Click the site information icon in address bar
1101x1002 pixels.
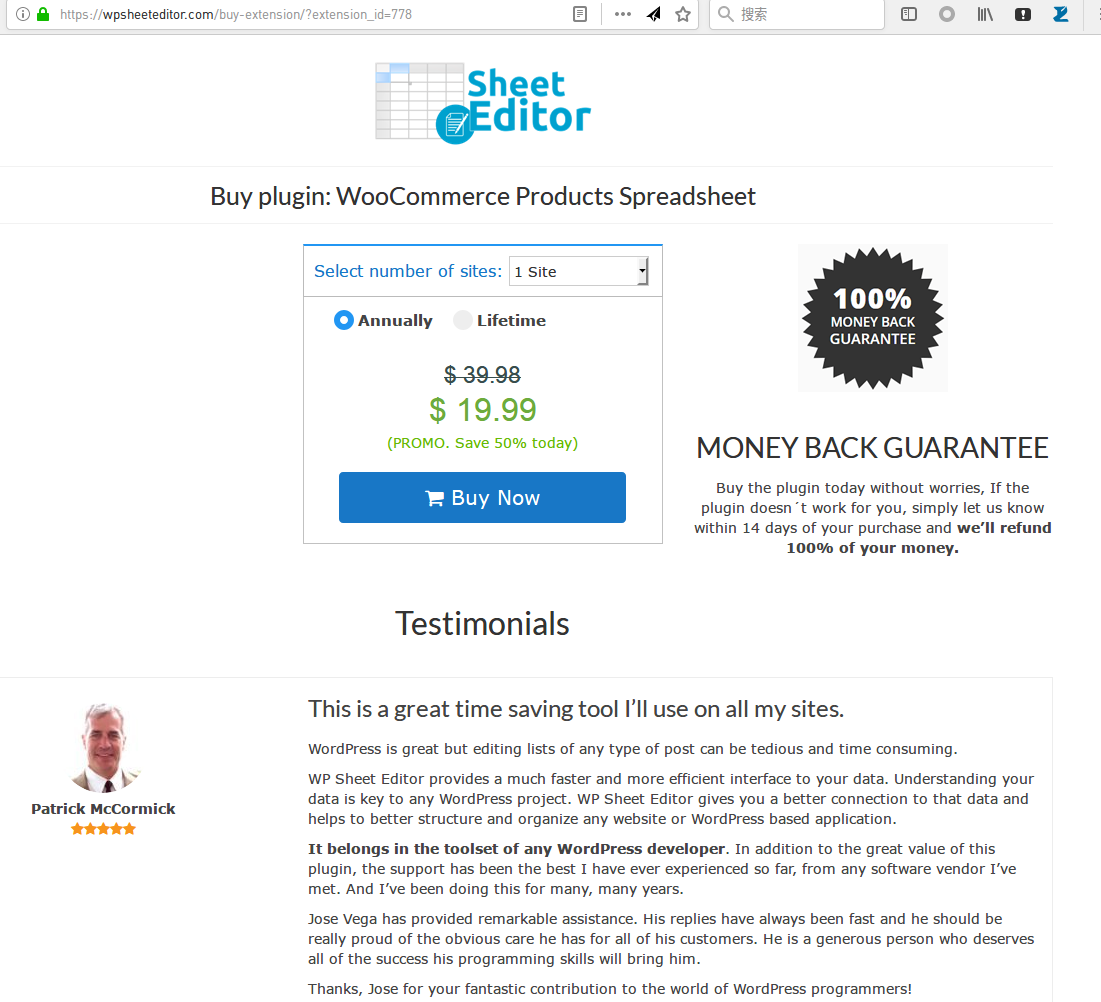tap(22, 14)
